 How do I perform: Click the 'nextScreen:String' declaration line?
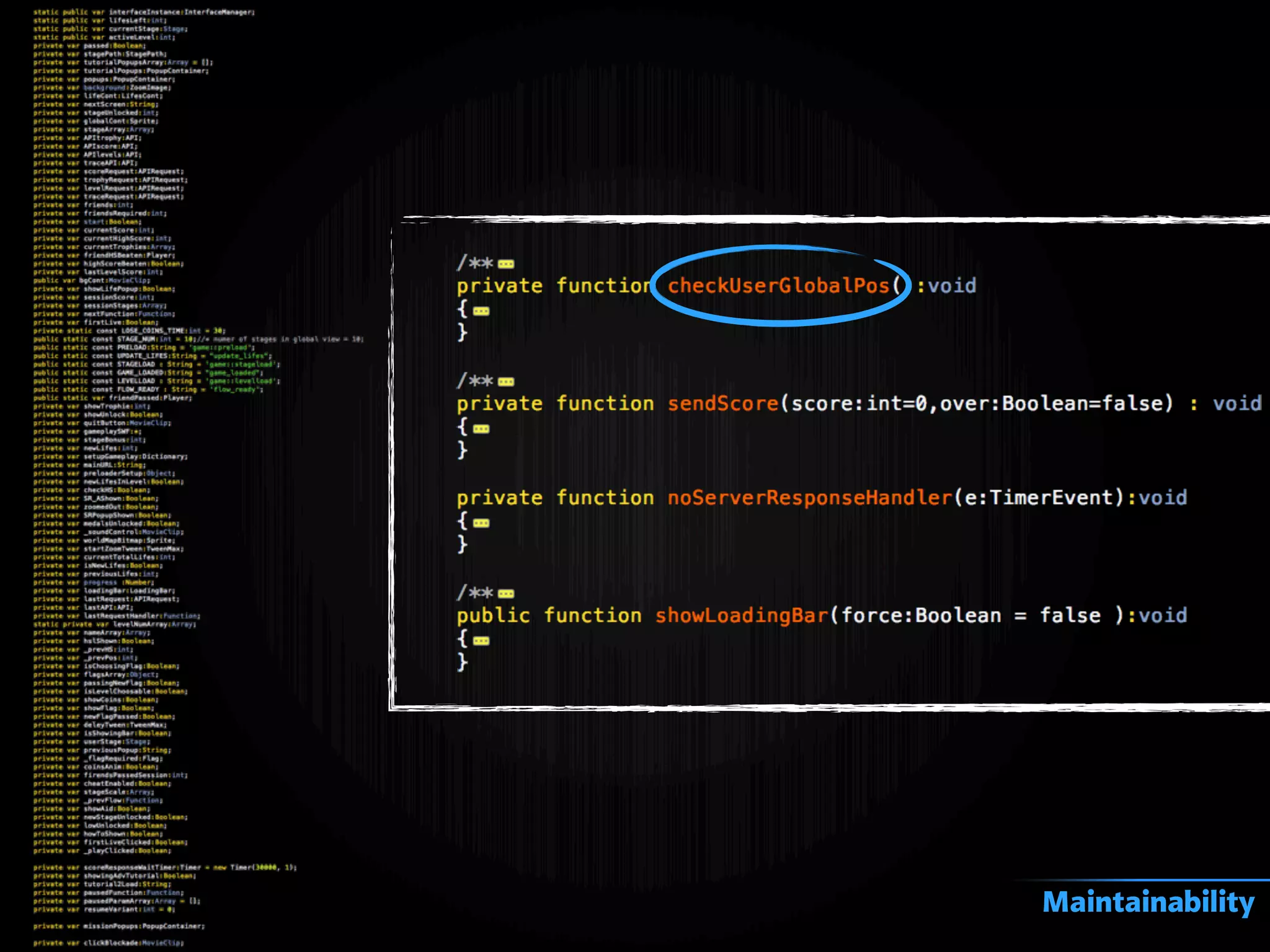coord(96,104)
